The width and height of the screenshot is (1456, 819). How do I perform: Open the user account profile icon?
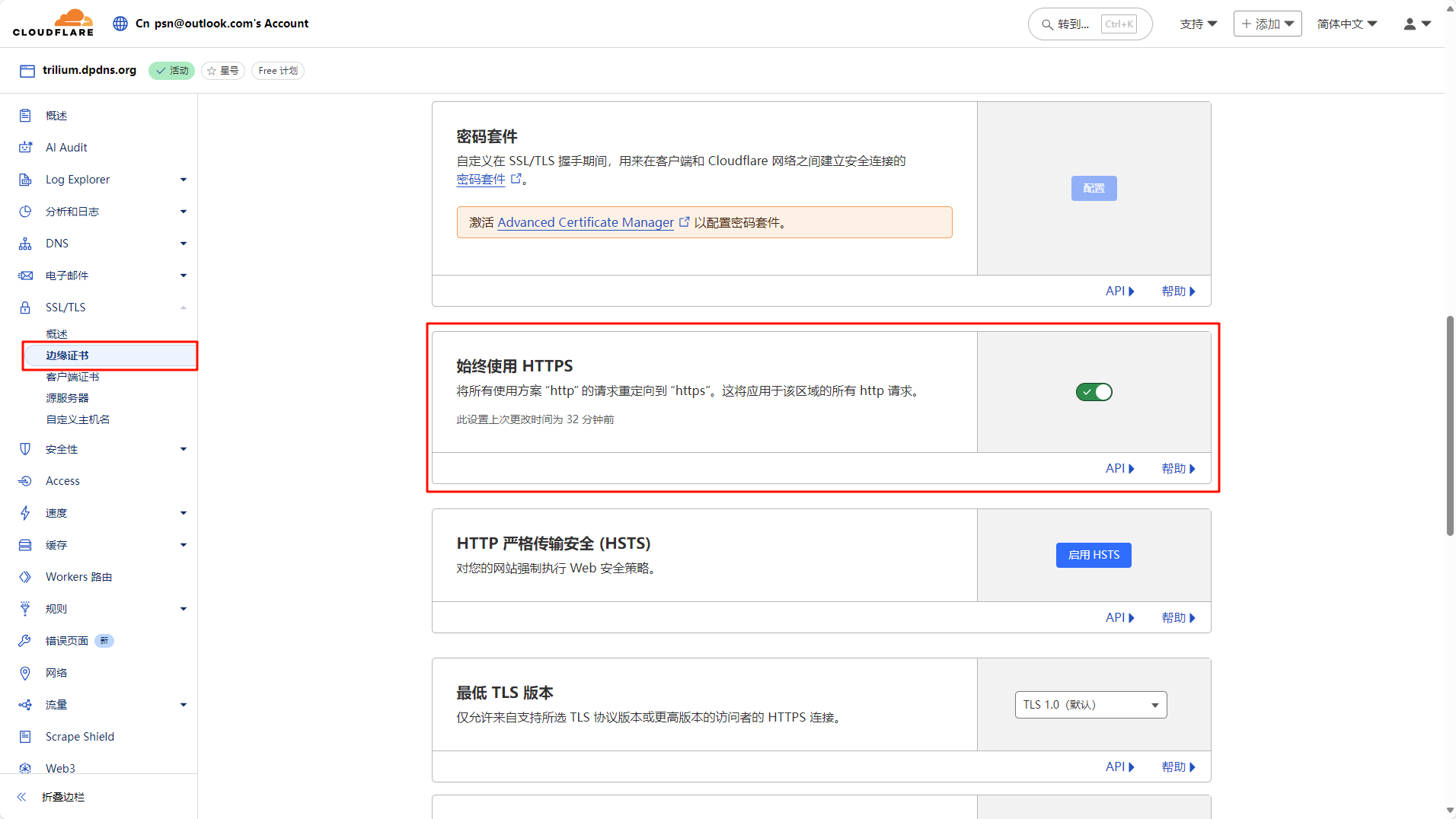[x=1410, y=24]
